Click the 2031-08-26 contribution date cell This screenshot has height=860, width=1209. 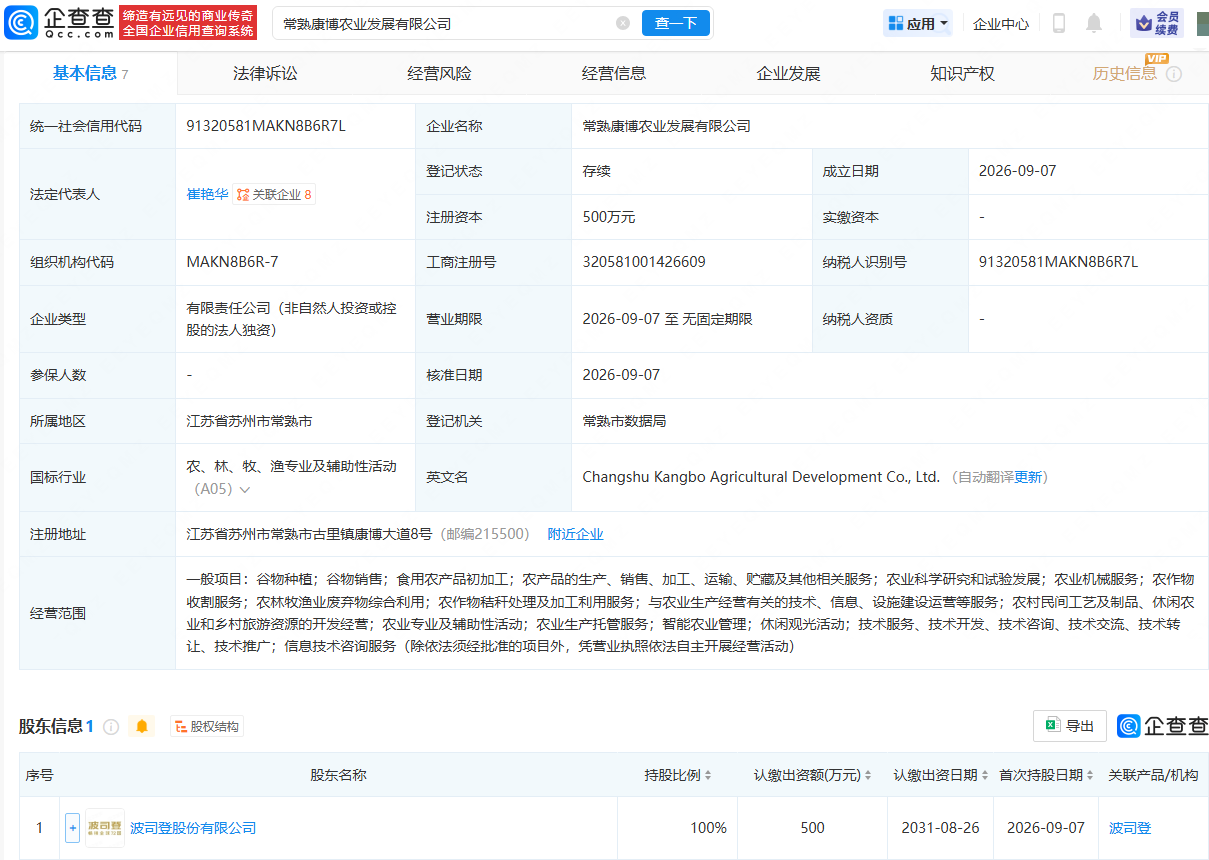[x=942, y=828]
